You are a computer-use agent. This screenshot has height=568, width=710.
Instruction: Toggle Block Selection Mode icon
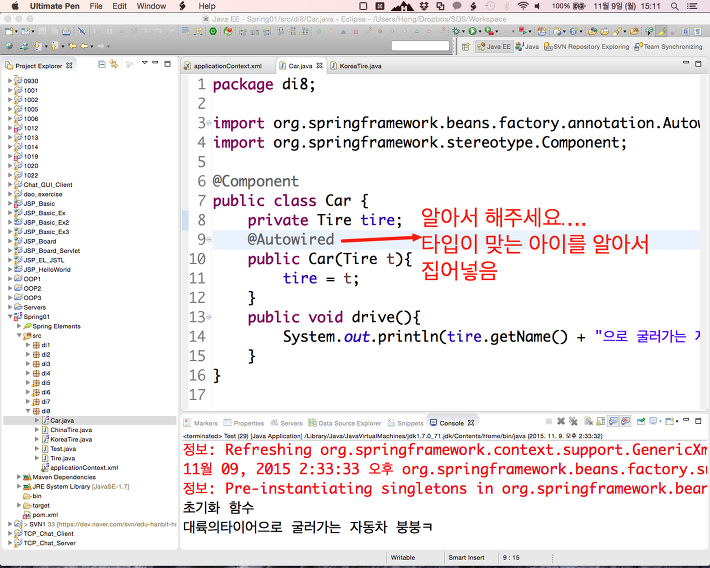686,31
